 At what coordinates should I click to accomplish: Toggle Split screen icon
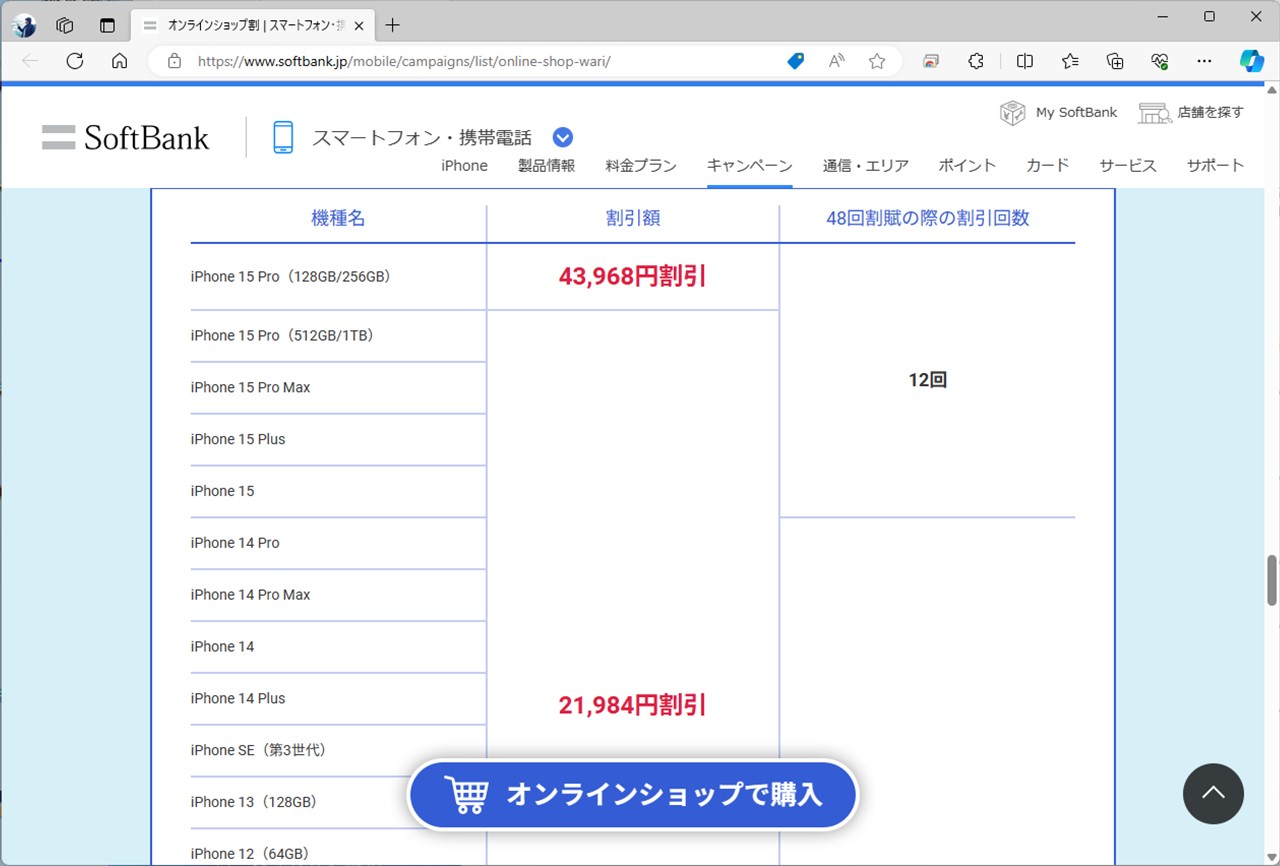click(1025, 61)
